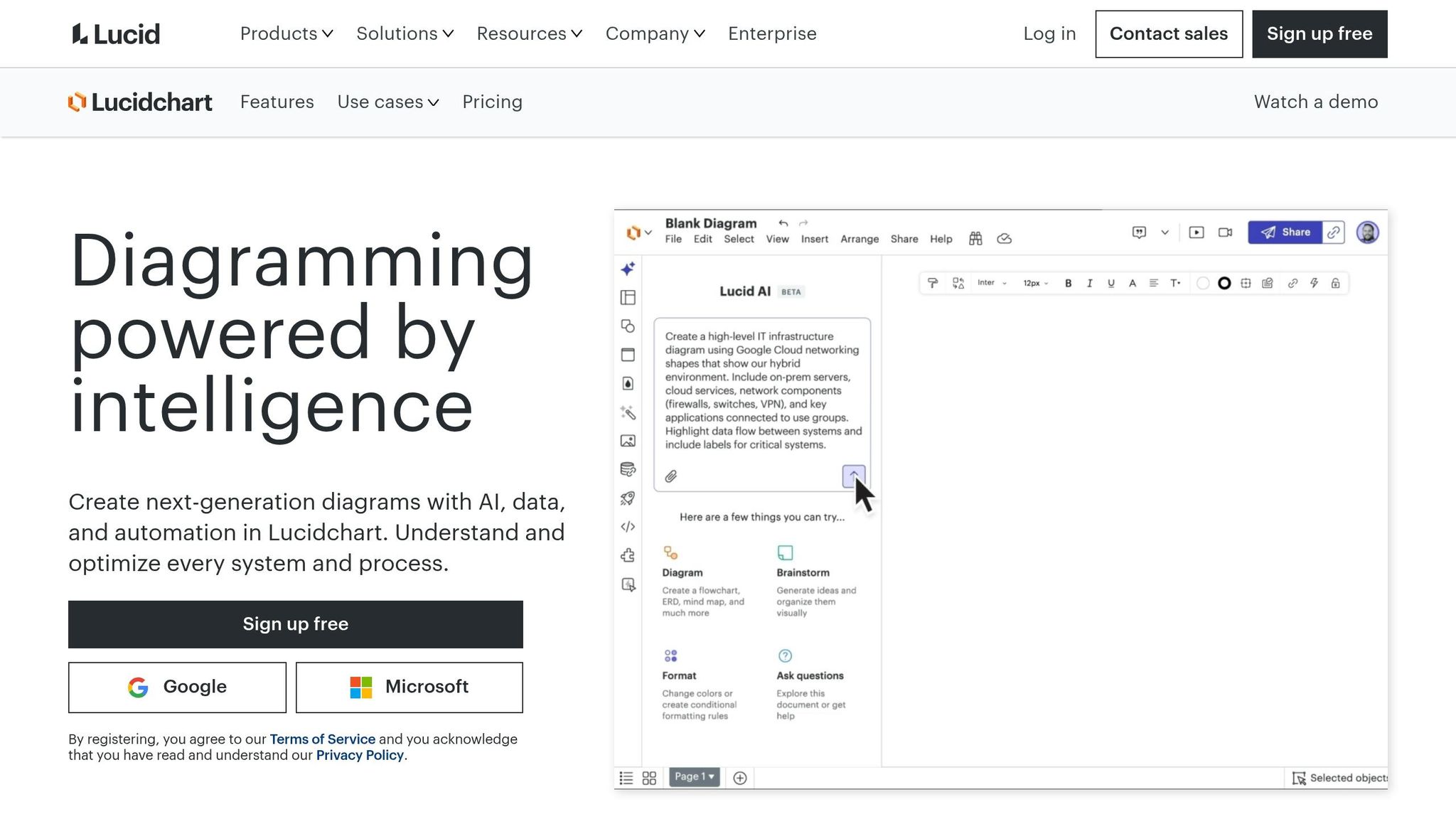The image size is (1456, 819).
Task: Sign up with Google button
Action: pyautogui.click(x=177, y=687)
